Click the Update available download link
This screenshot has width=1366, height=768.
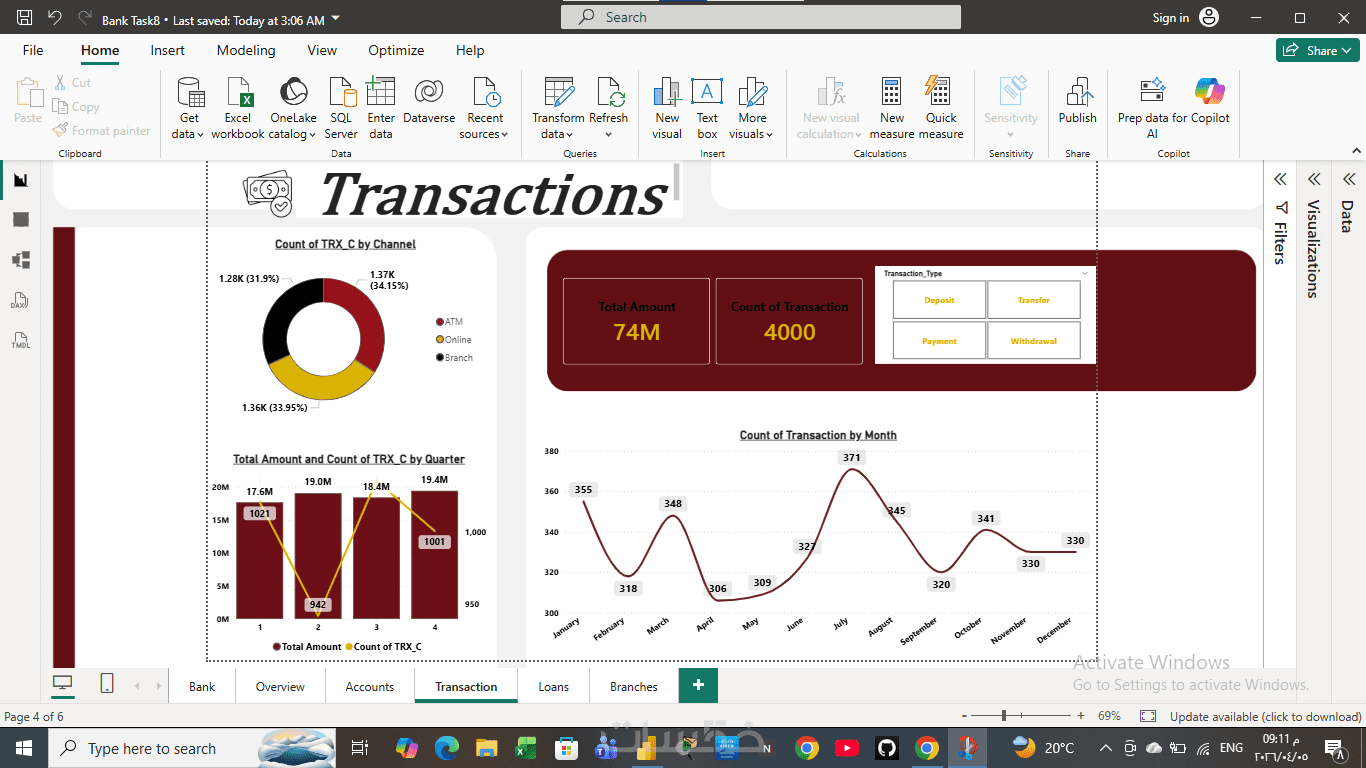pyautogui.click(x=1265, y=716)
